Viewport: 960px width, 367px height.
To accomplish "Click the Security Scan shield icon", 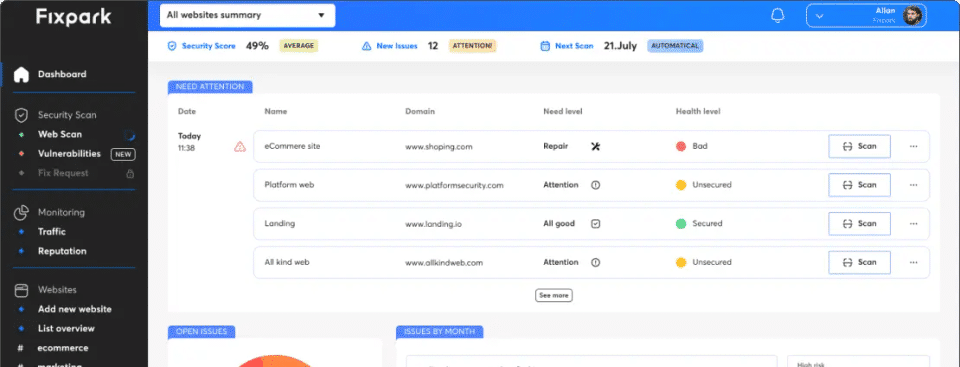I will click(x=21, y=115).
